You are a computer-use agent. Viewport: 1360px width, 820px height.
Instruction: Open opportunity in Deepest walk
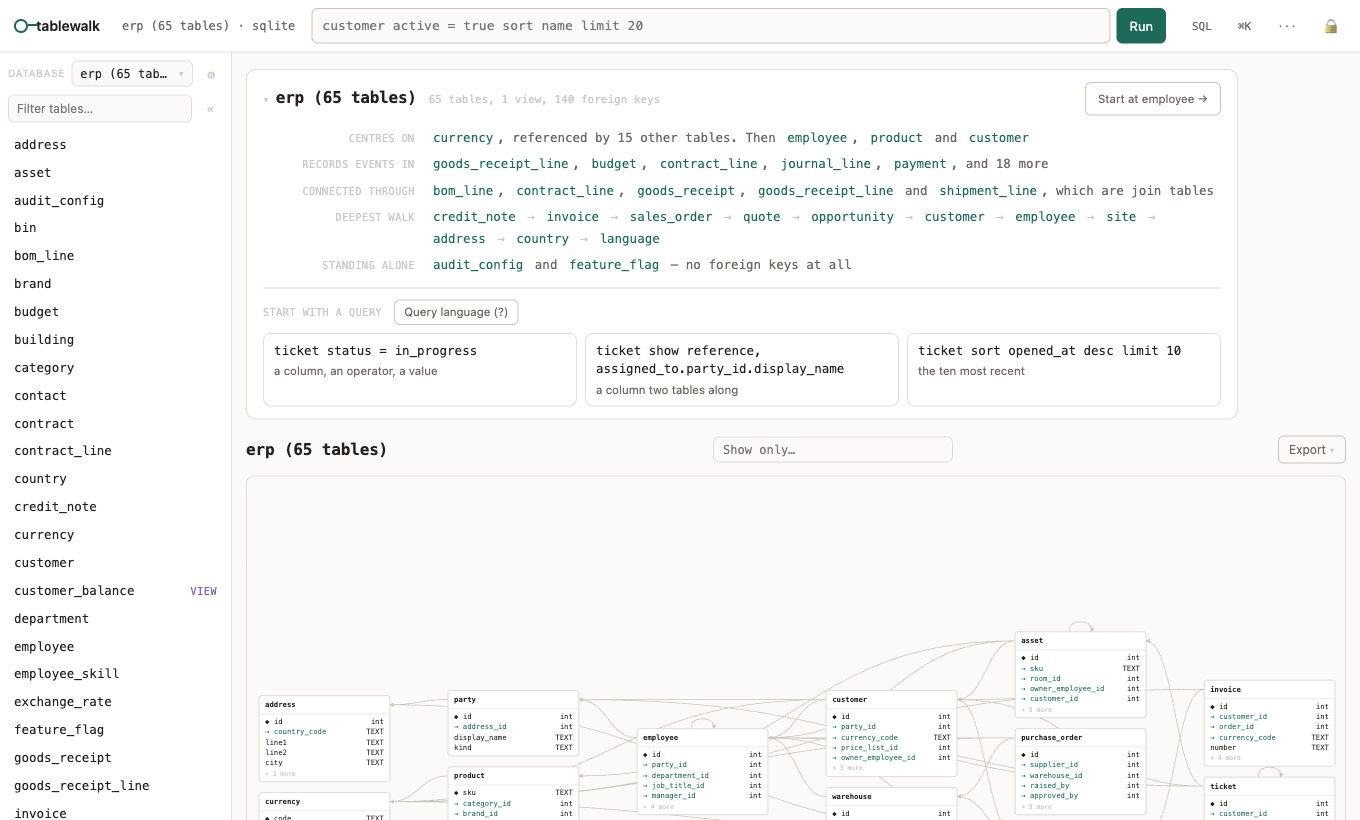(x=852, y=217)
